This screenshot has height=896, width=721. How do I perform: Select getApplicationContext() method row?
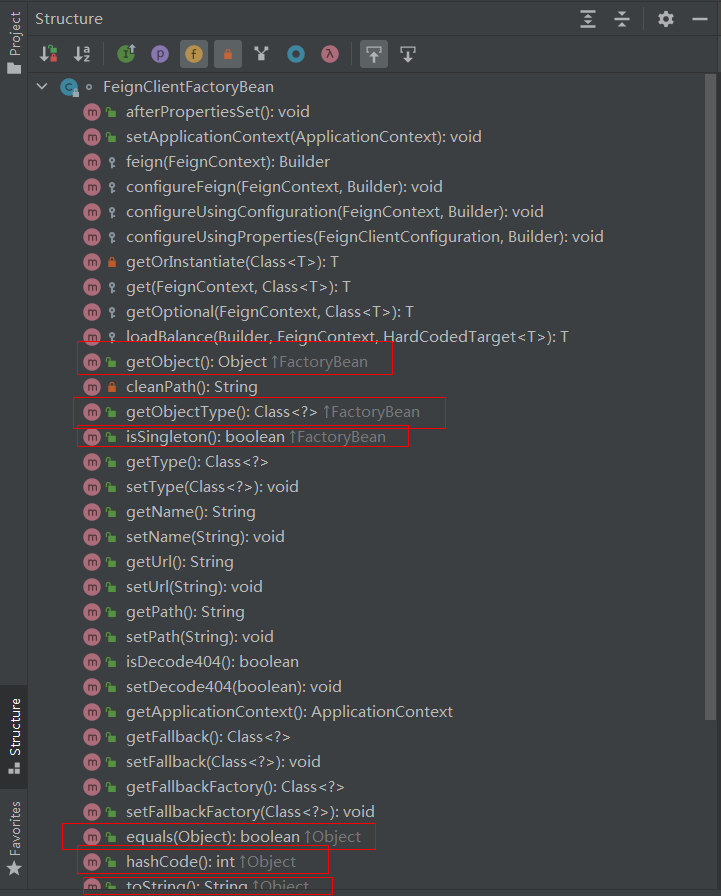tap(289, 712)
